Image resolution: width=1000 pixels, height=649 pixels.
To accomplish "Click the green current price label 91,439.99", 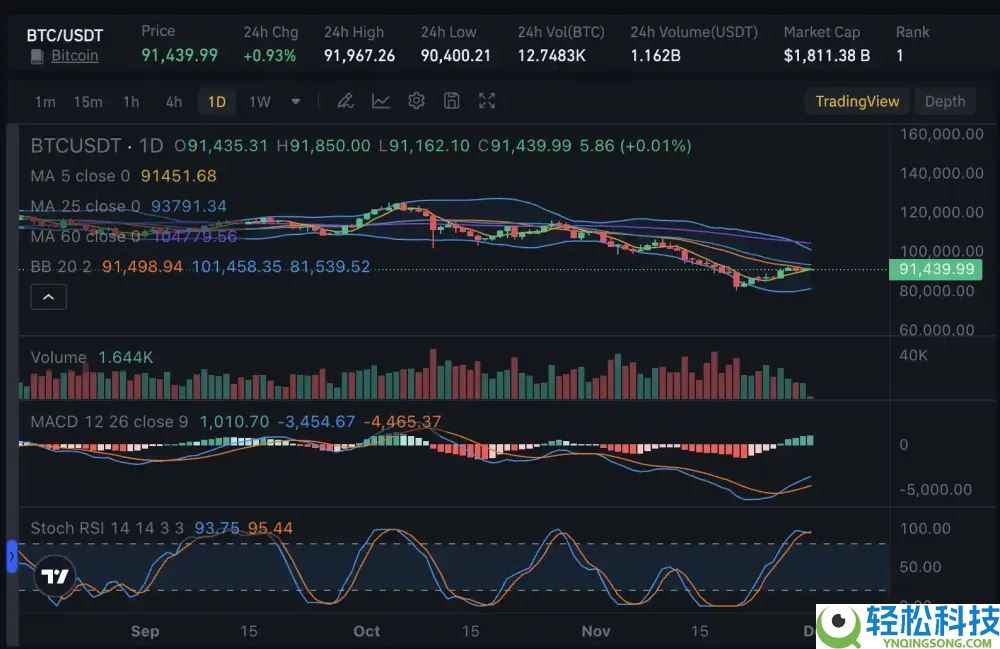I will tap(936, 269).
